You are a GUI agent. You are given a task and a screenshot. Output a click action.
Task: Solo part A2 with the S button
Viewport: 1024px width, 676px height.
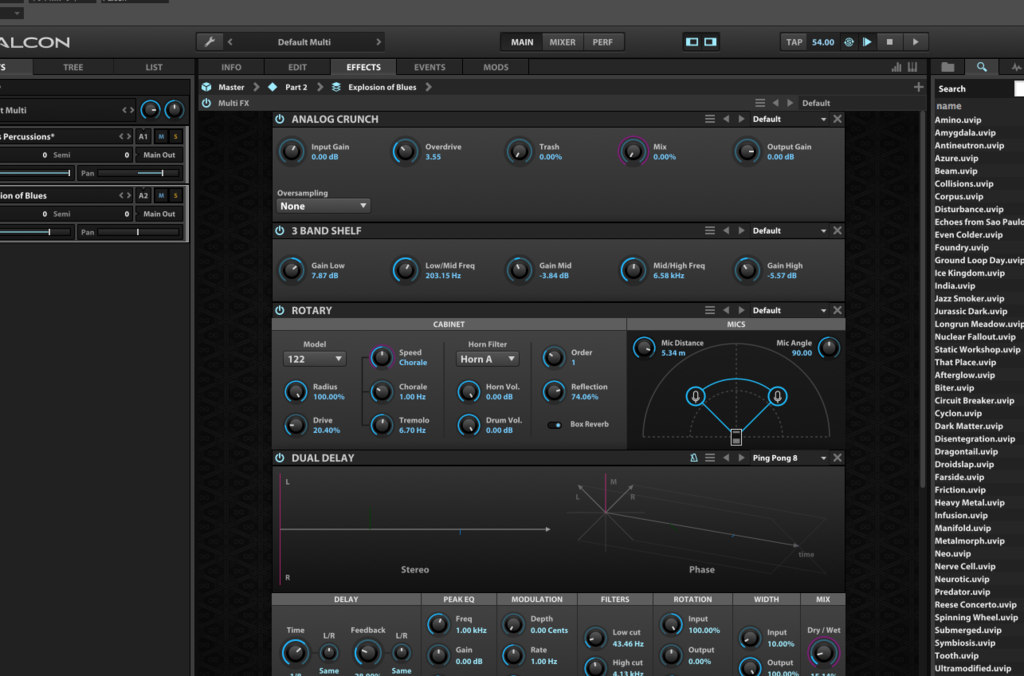click(x=175, y=195)
